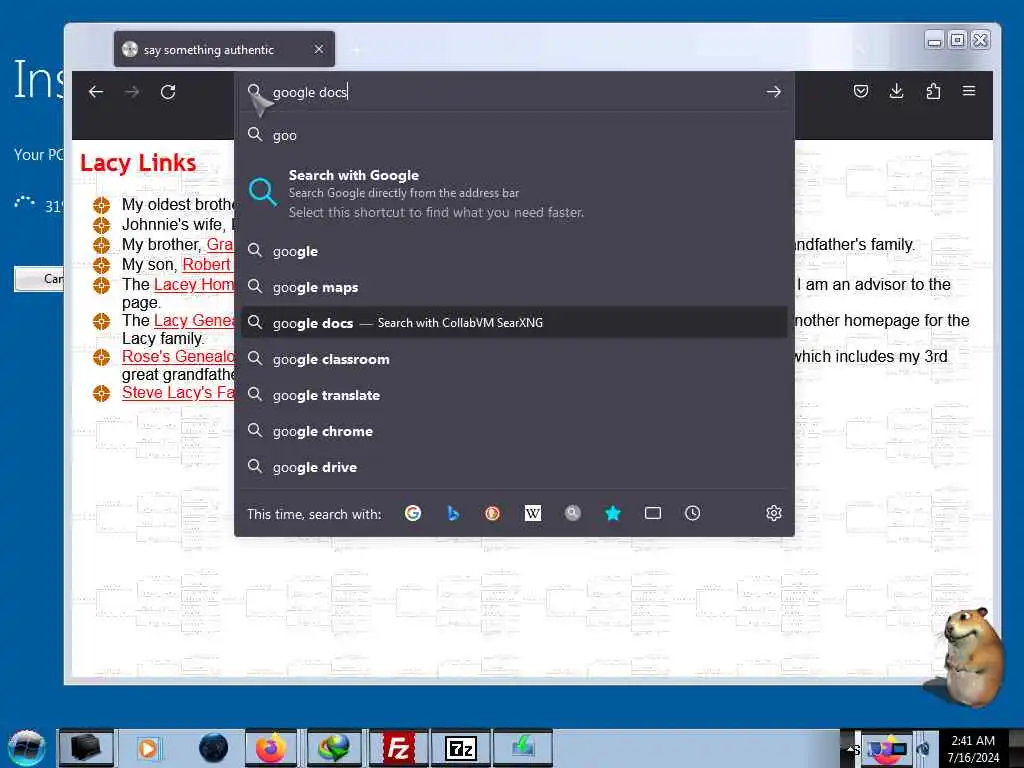Open Firefox from the taskbar
This screenshot has height=768, width=1024.
271,748
